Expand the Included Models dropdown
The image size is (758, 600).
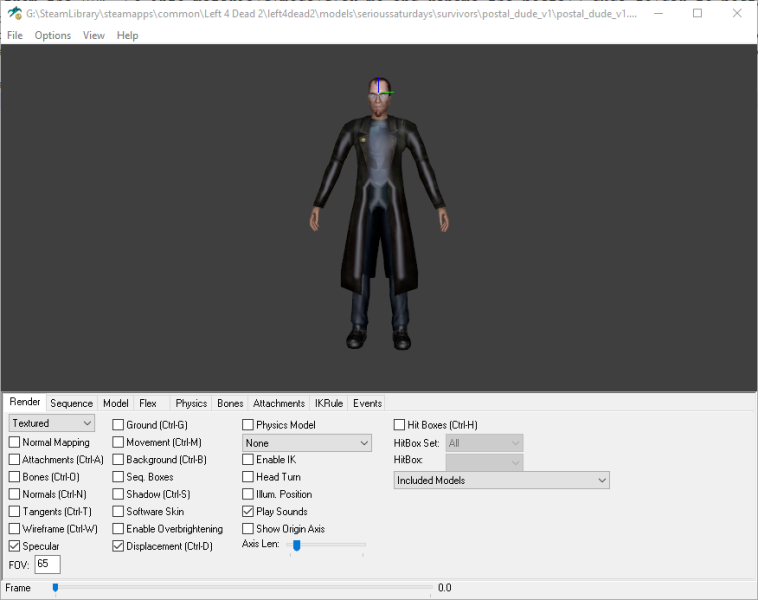pyautogui.click(x=502, y=481)
